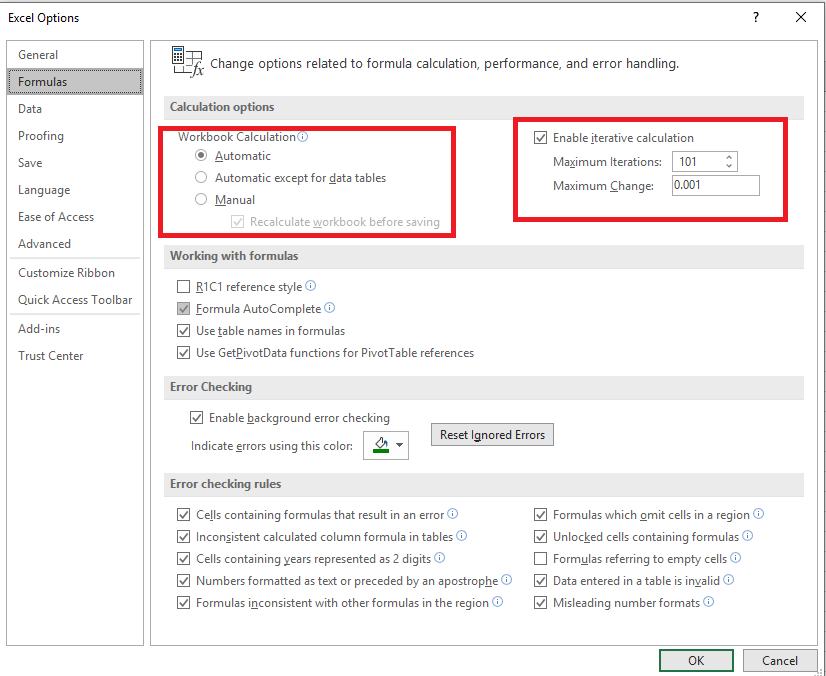Toggle Formula AutoComplete checkbox
826x676 pixels.
pyautogui.click(x=183, y=309)
